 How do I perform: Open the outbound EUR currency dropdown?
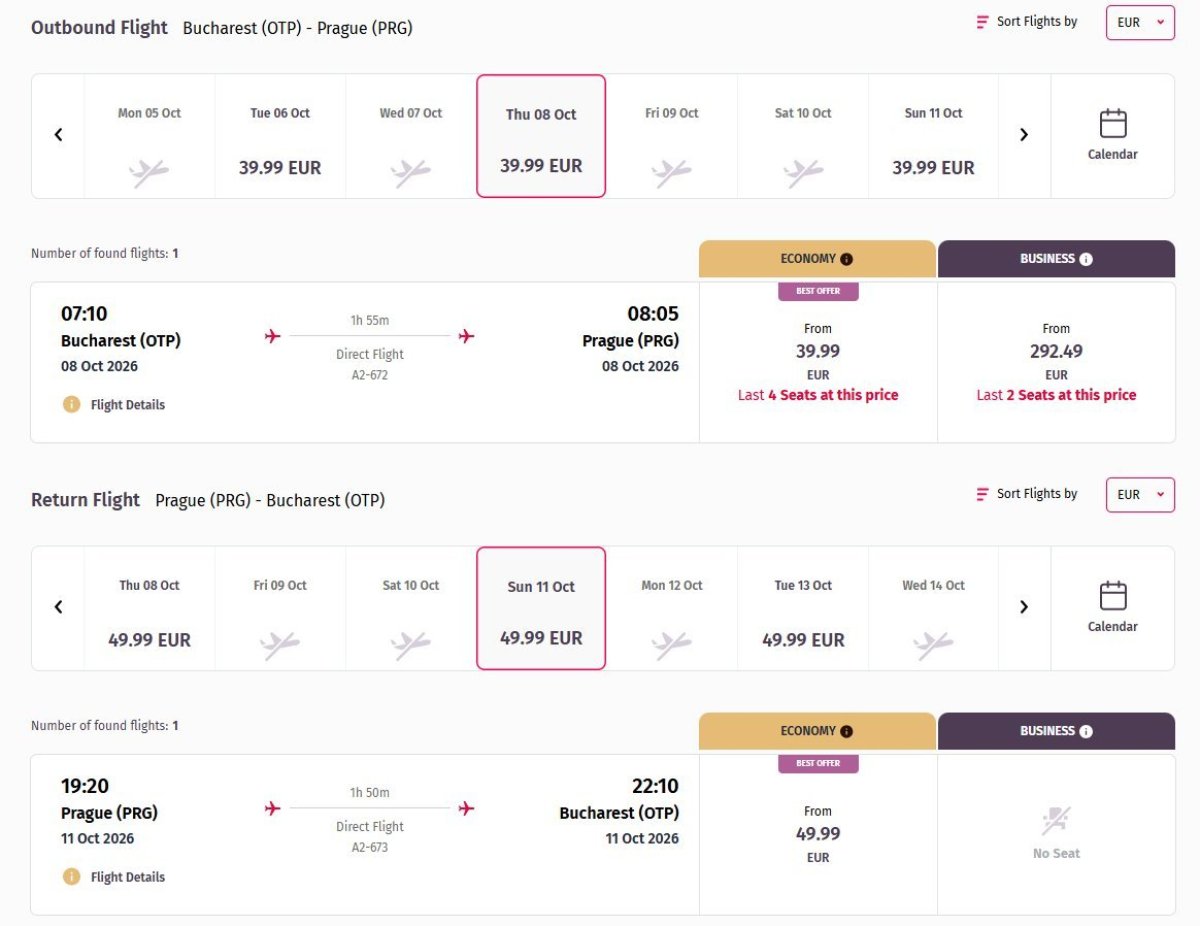coord(1140,22)
